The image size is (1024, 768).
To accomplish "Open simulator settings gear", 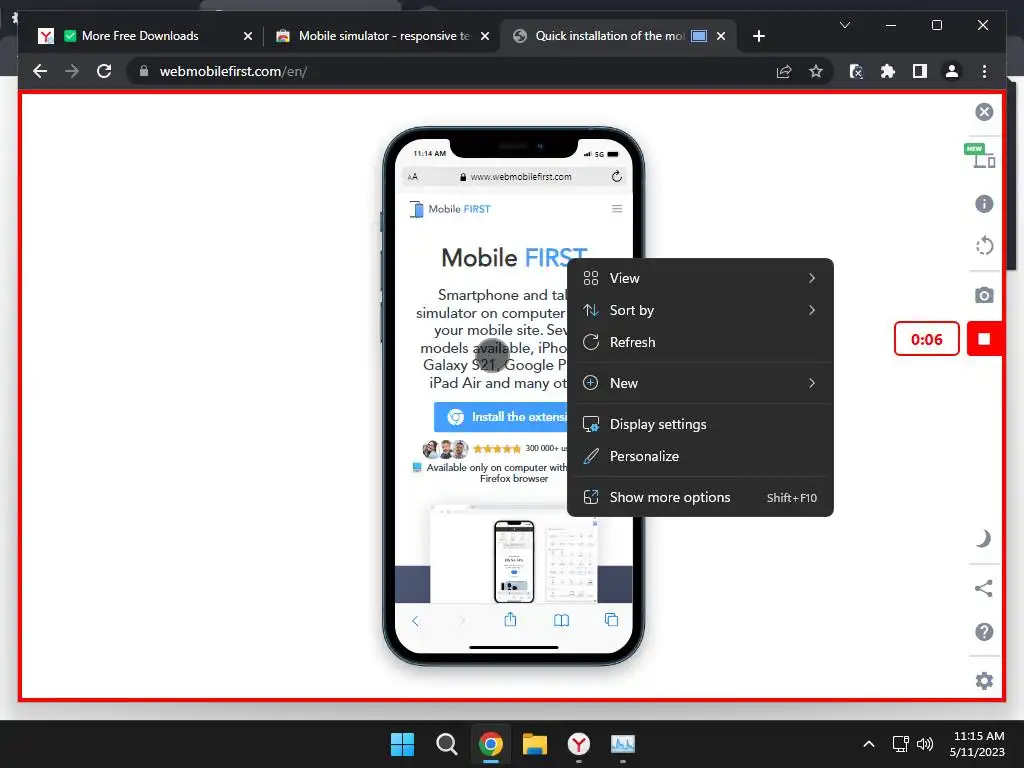I will pyautogui.click(x=984, y=681).
